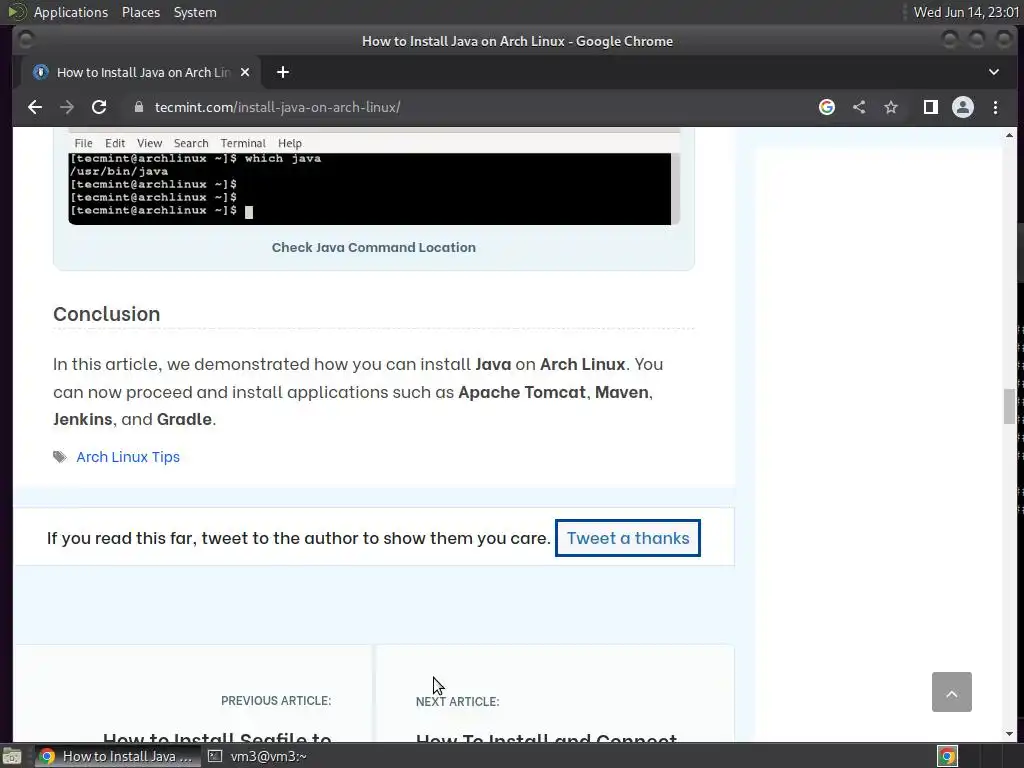The image size is (1024, 768).
Task: Click Chrome icon in bottom-right workspace switcher
Action: click(948, 756)
